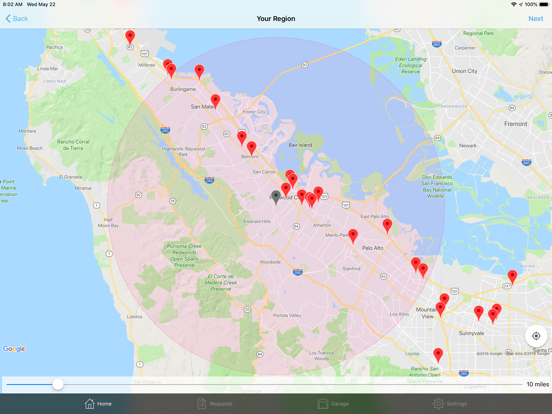Tap the Fremont map label

515,124
